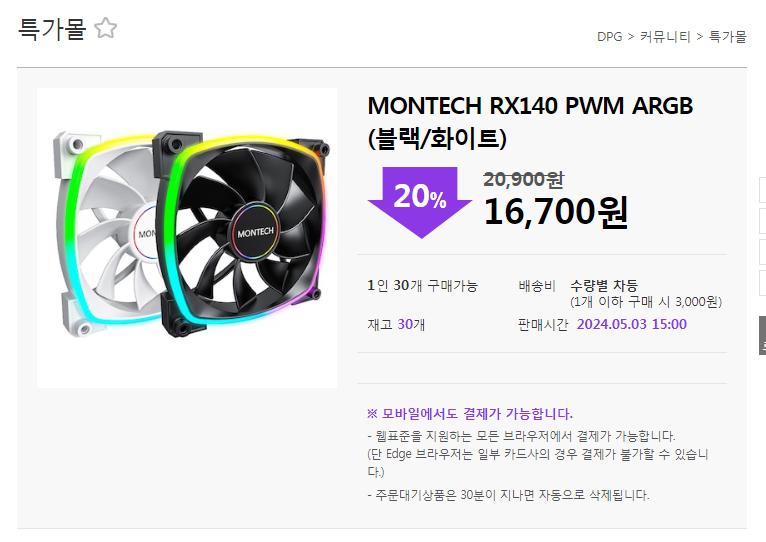Click the topmost white box on right edge
Screen dimensions: 766x542
pos(762,190)
